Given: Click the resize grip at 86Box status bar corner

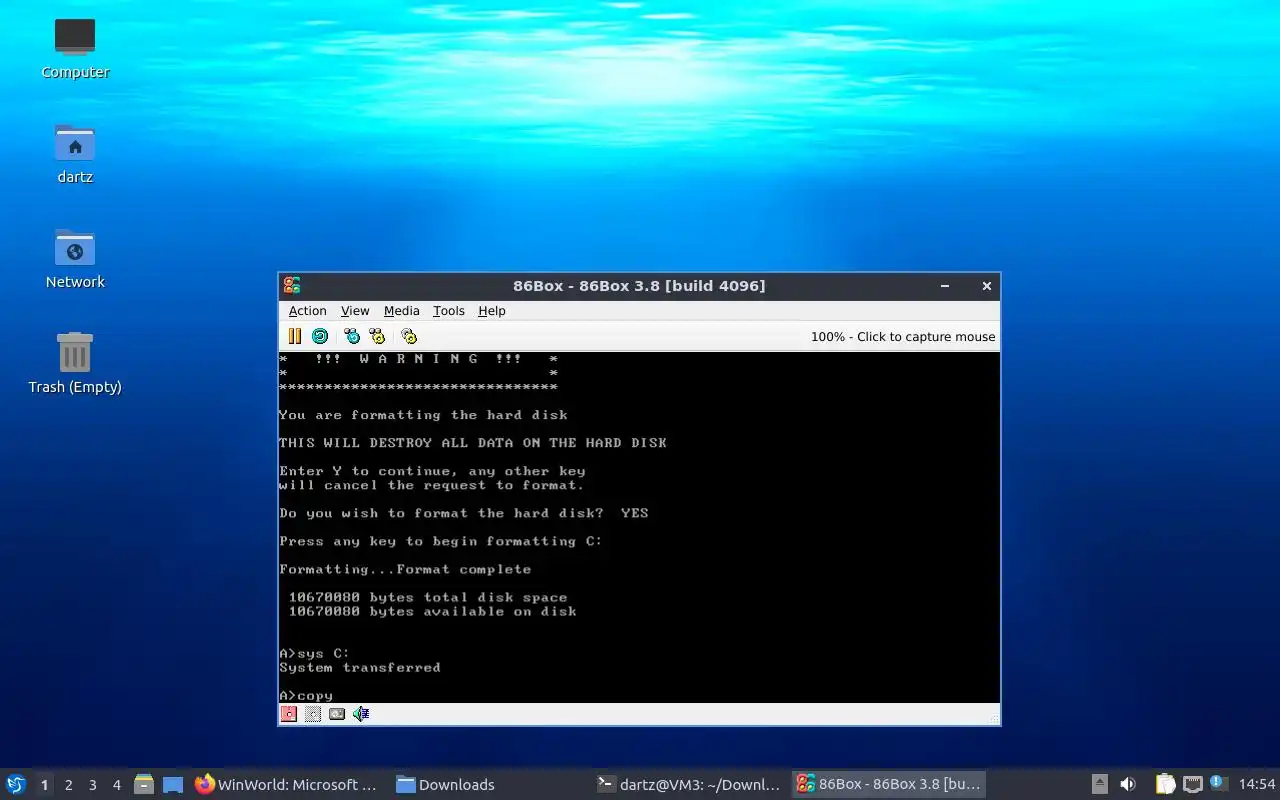Looking at the screenshot, I should click(993, 717).
